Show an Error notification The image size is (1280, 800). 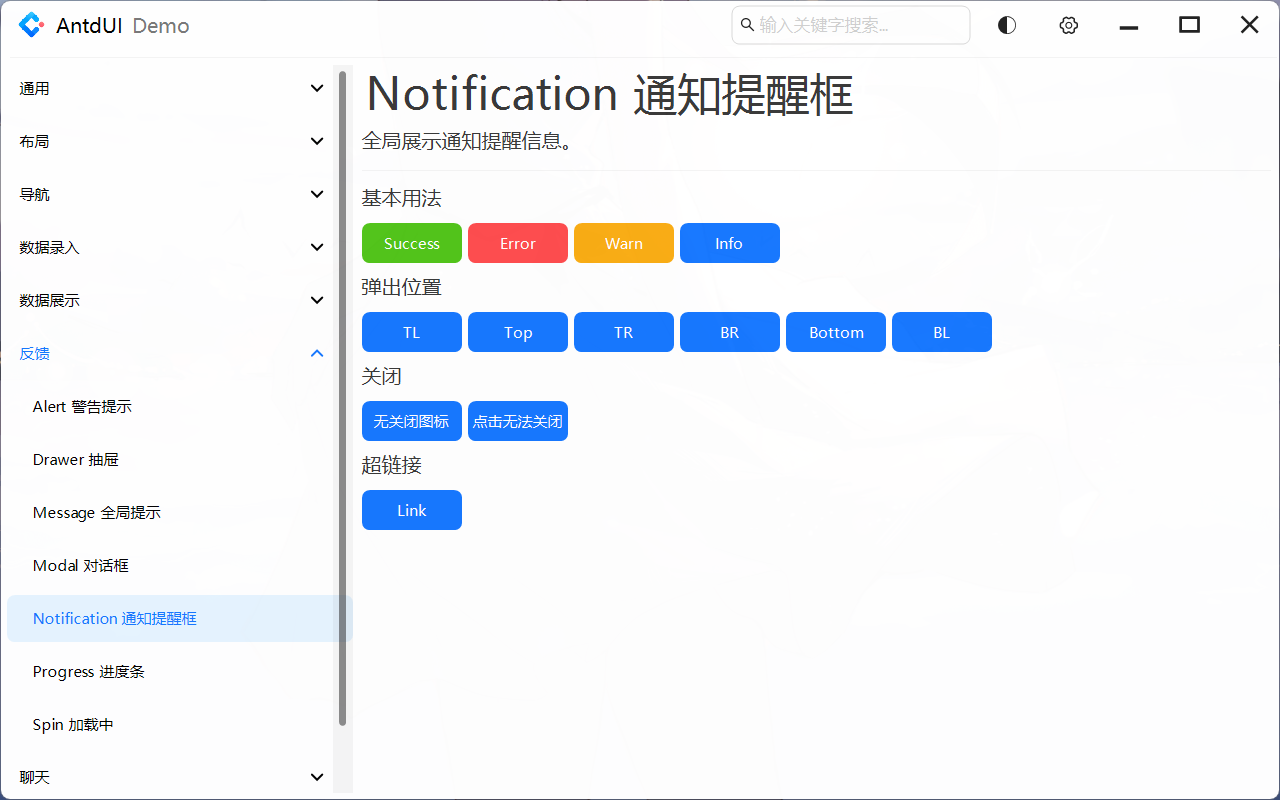(x=517, y=243)
